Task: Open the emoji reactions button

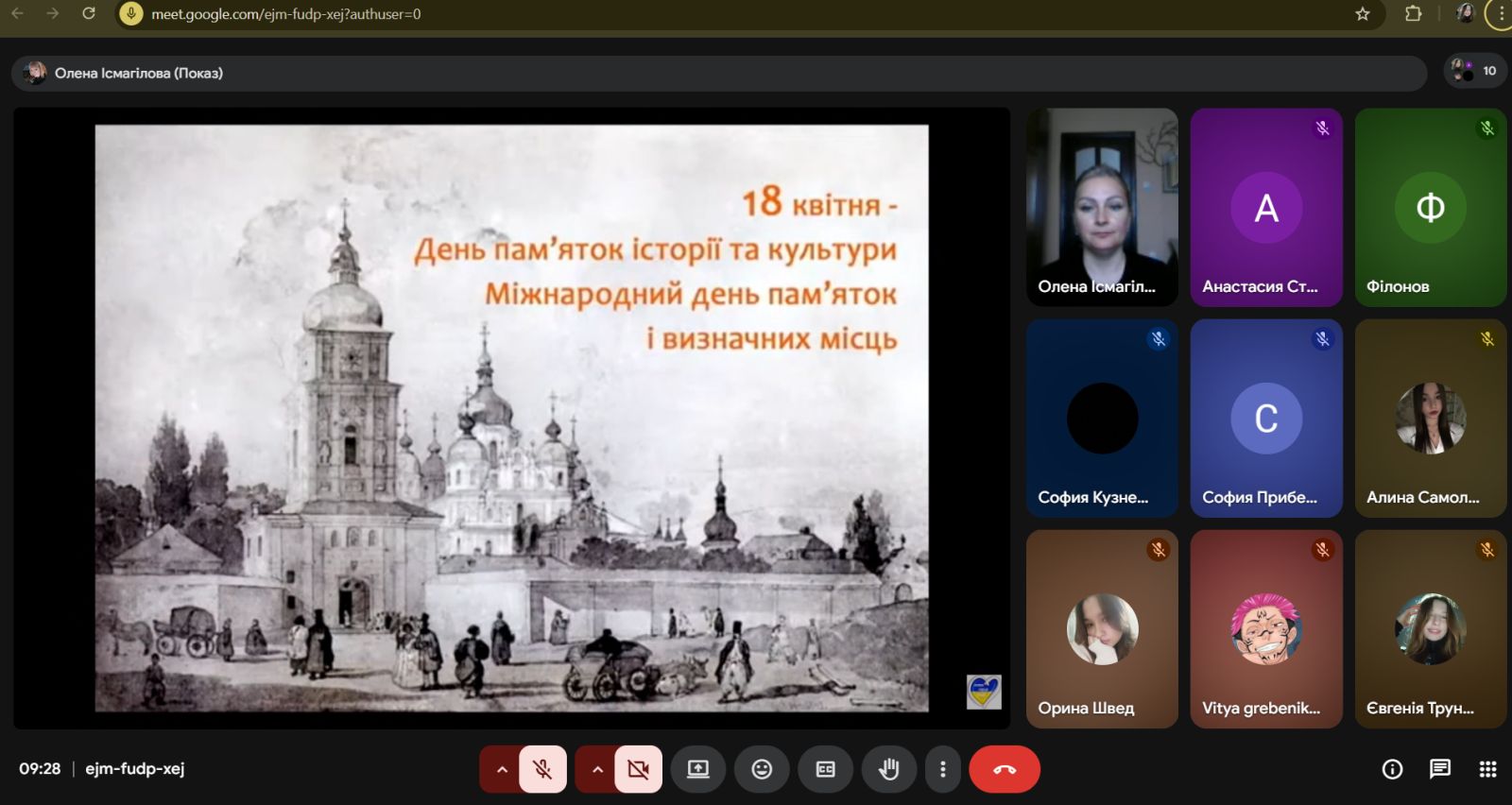Action: point(762,769)
